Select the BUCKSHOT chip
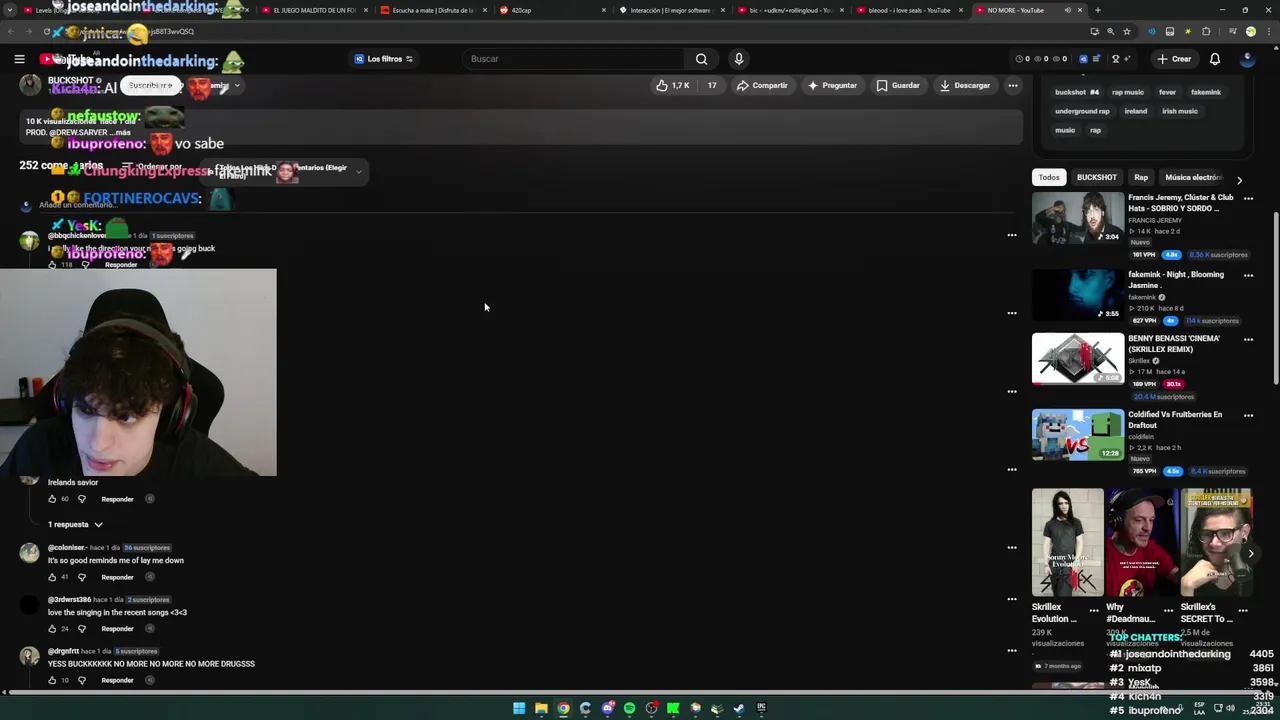The width and height of the screenshot is (1280, 720). [1096, 177]
